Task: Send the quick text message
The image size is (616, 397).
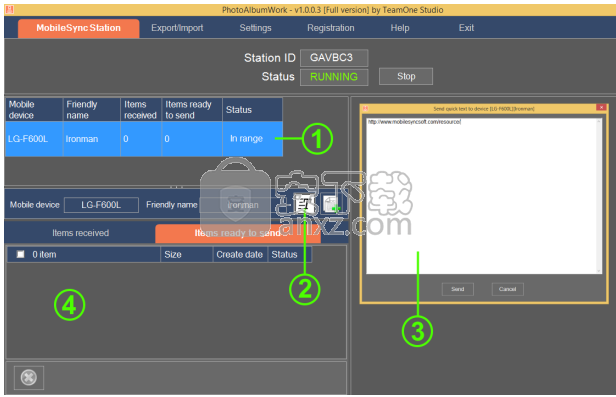Action: [x=458, y=289]
